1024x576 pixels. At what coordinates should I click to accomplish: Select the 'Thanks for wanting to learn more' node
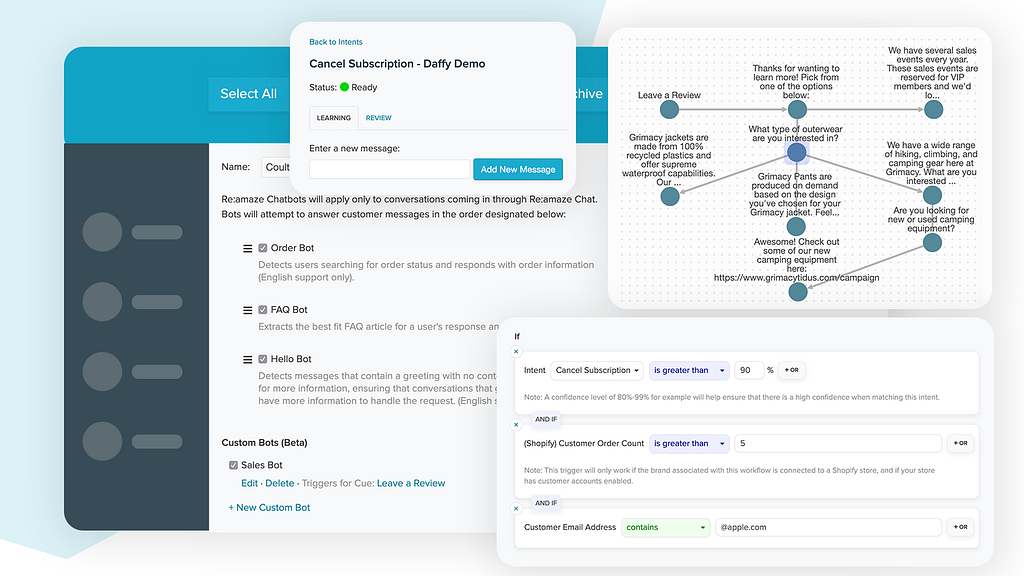797,110
